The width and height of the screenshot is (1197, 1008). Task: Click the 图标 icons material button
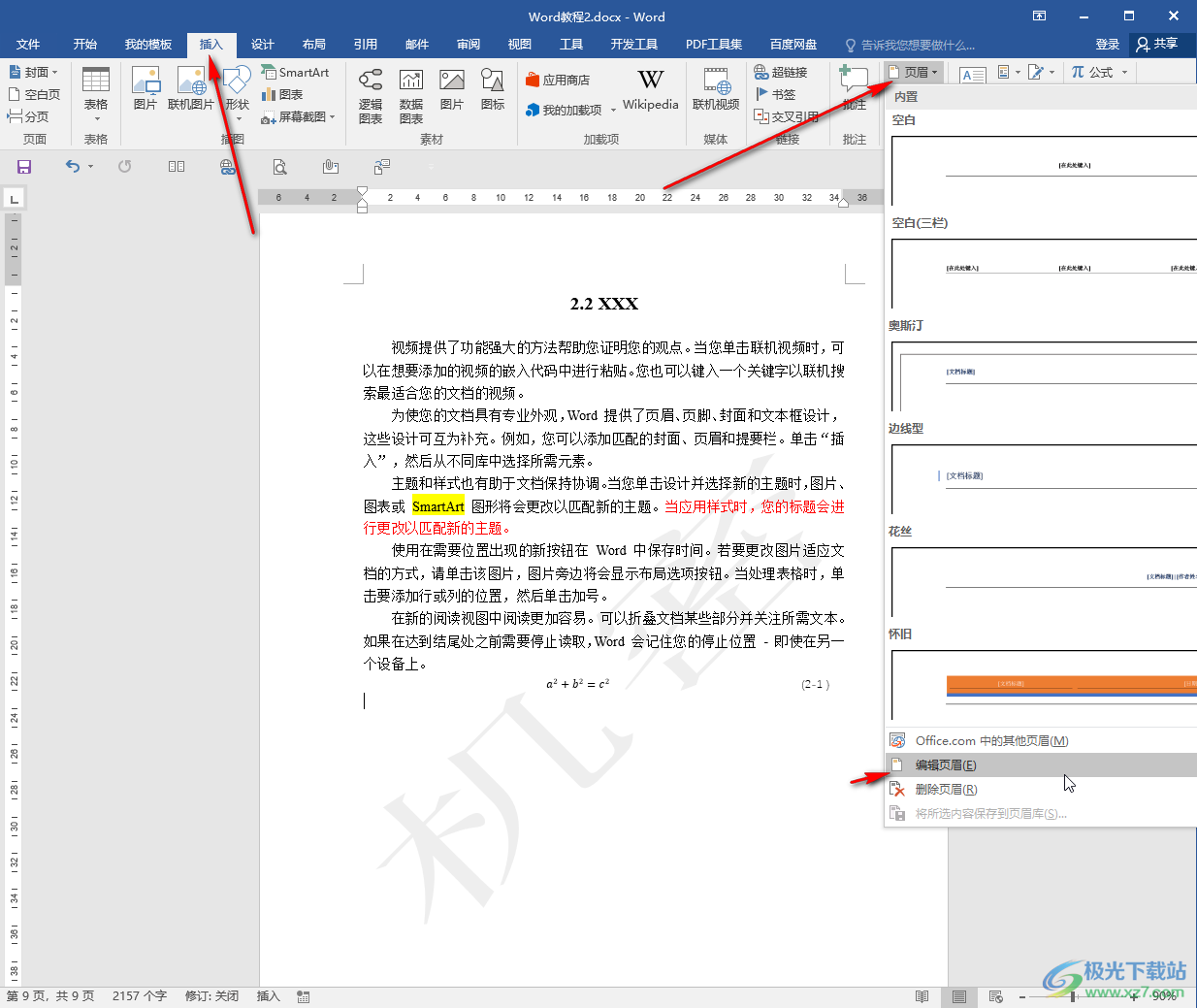coord(493,89)
